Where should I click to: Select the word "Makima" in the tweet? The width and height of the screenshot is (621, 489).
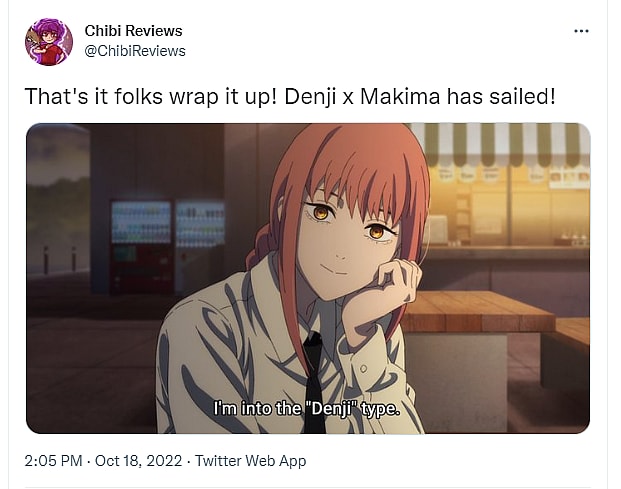click(400, 96)
